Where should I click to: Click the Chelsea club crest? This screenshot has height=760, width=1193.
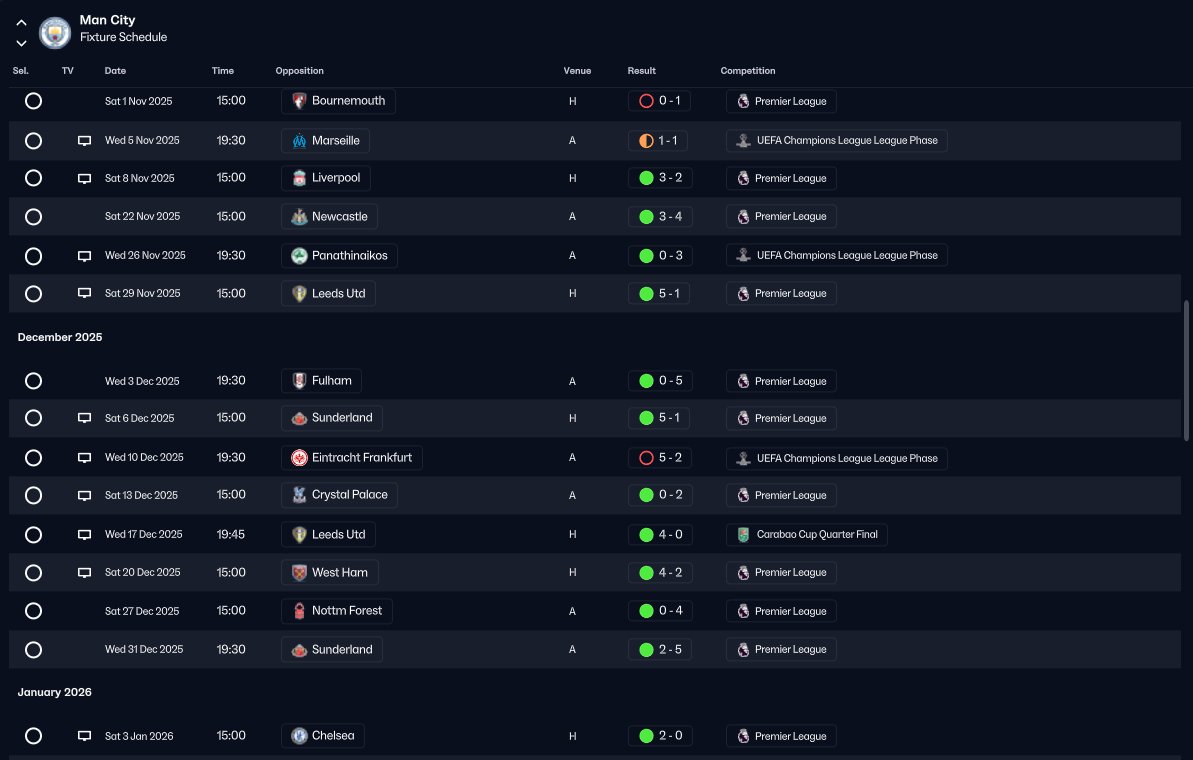click(x=299, y=736)
